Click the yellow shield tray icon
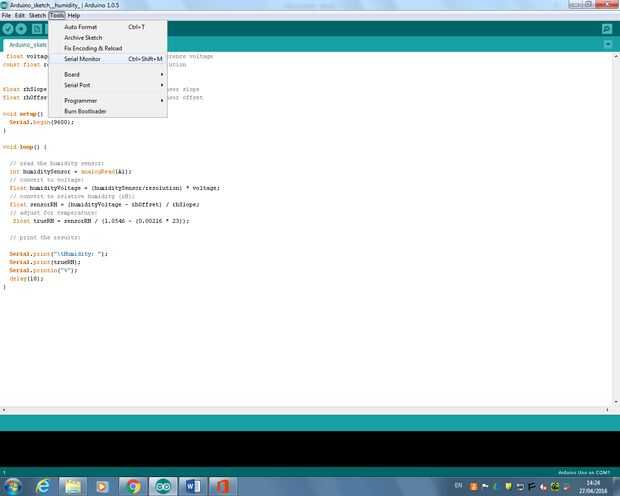The width and height of the screenshot is (620, 496). click(x=508, y=487)
